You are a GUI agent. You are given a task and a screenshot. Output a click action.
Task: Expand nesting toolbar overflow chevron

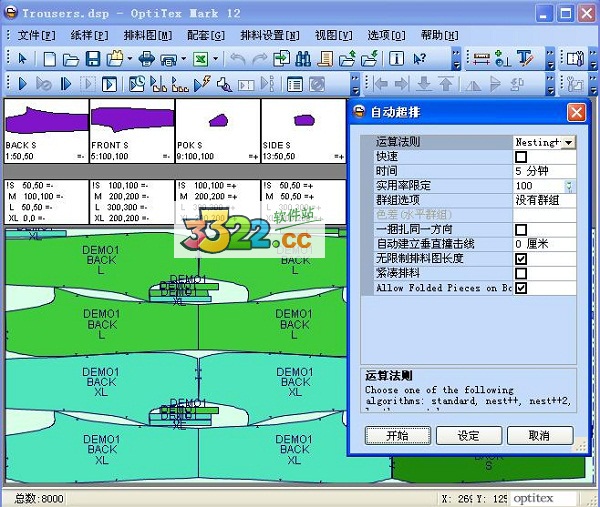(x=355, y=84)
